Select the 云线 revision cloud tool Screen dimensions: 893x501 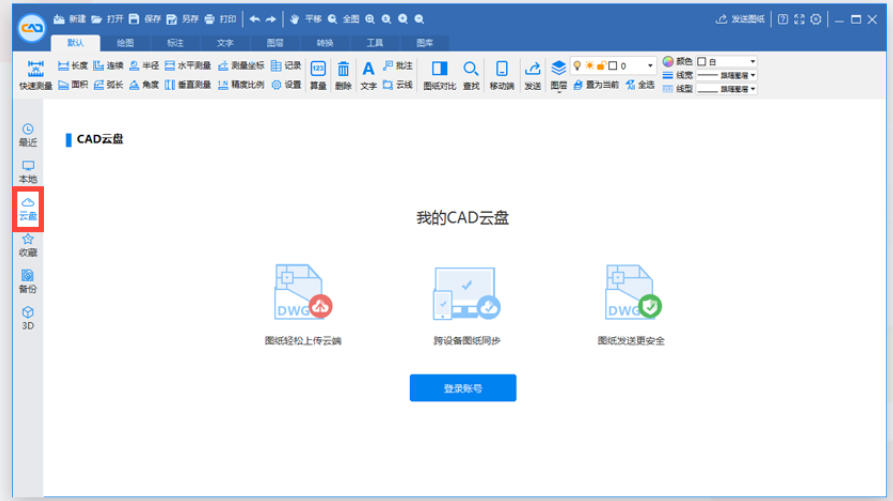pyautogui.click(x=398, y=85)
